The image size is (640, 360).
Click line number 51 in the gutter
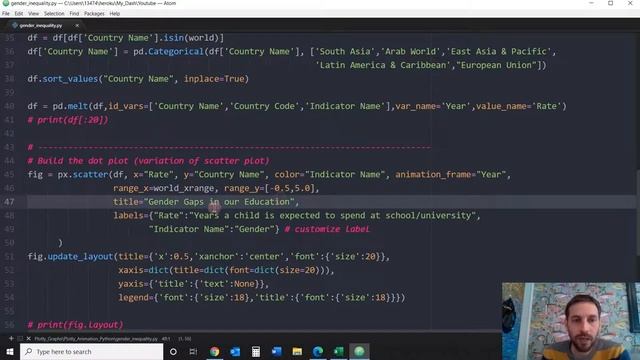click(9, 256)
